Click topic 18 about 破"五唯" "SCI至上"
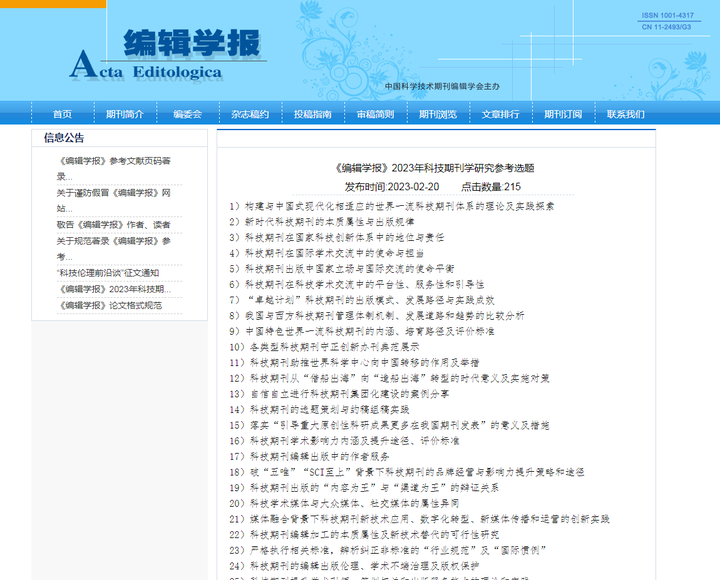Image resolution: width=720 pixels, height=580 pixels. [x=407, y=472]
